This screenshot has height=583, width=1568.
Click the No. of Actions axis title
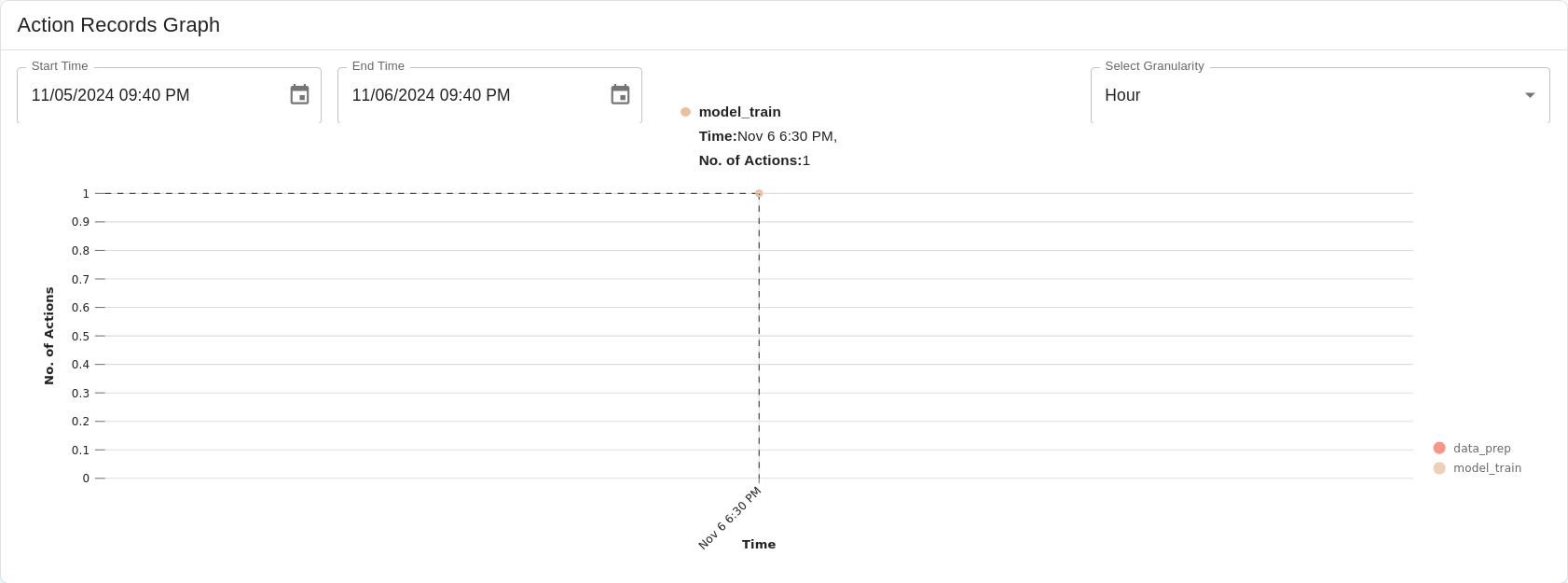[x=49, y=336]
